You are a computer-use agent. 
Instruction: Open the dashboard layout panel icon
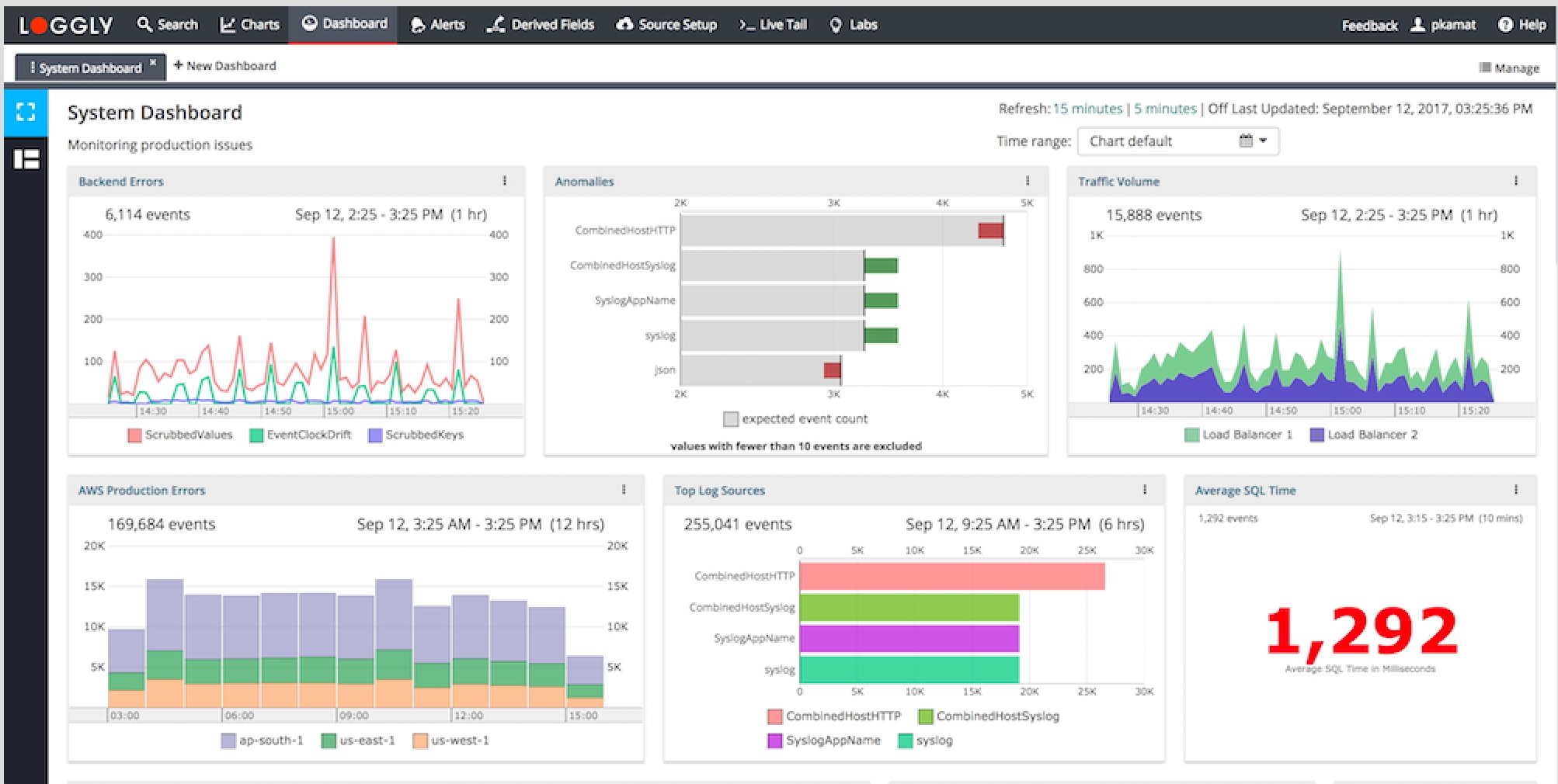point(26,159)
